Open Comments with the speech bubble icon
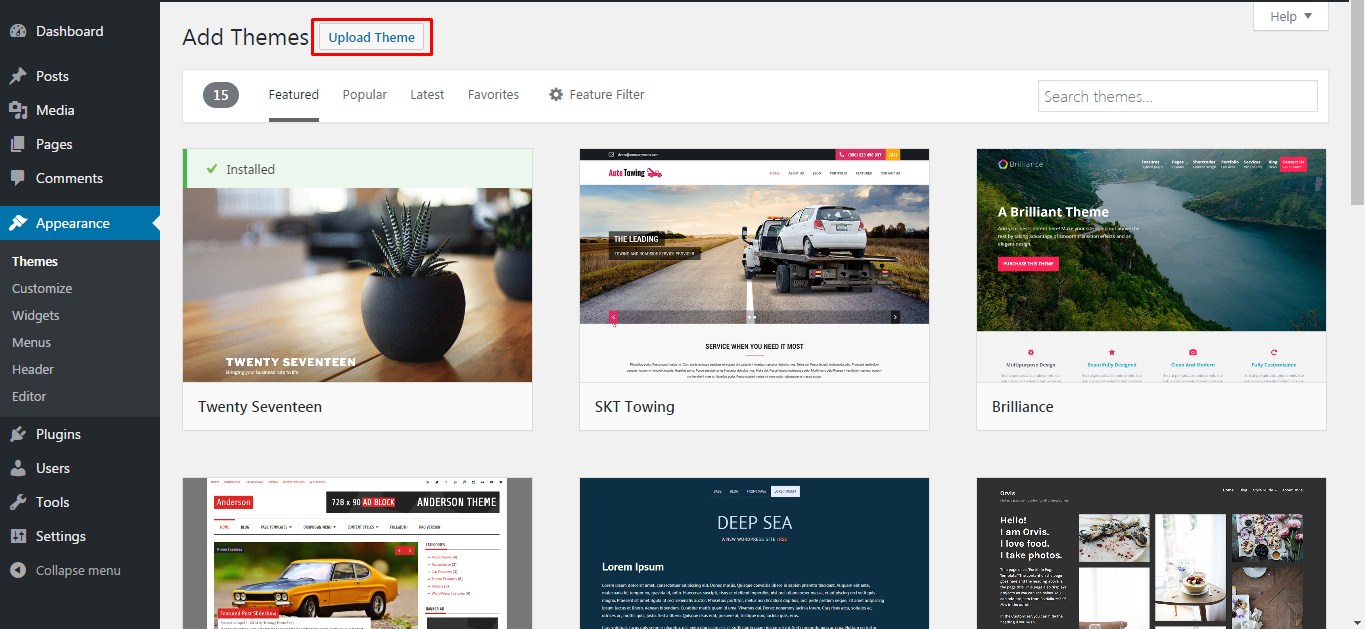 pos(21,178)
